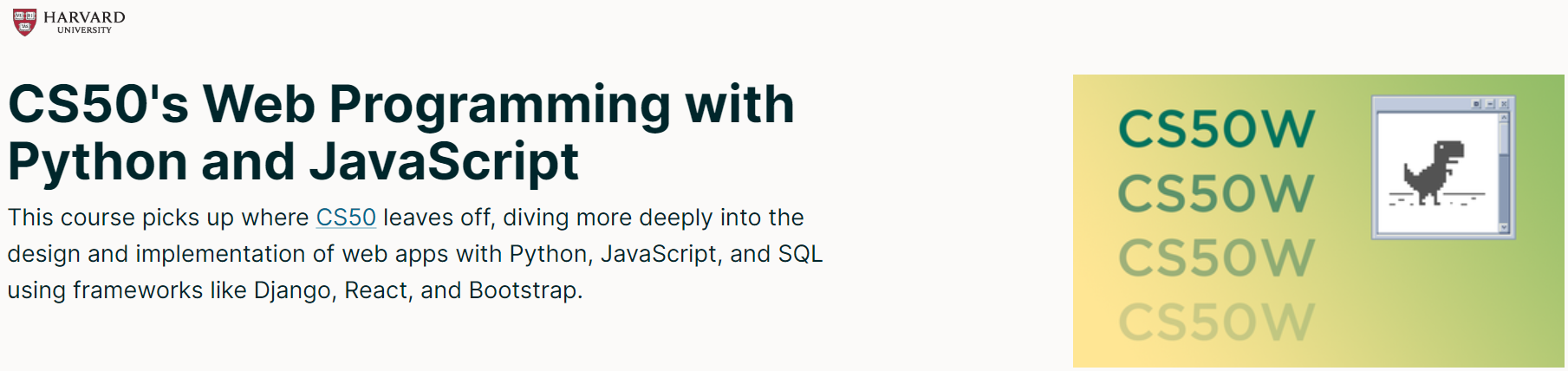The image size is (1568, 371).
Task: Click the course description paragraph text
Action: tap(414, 253)
